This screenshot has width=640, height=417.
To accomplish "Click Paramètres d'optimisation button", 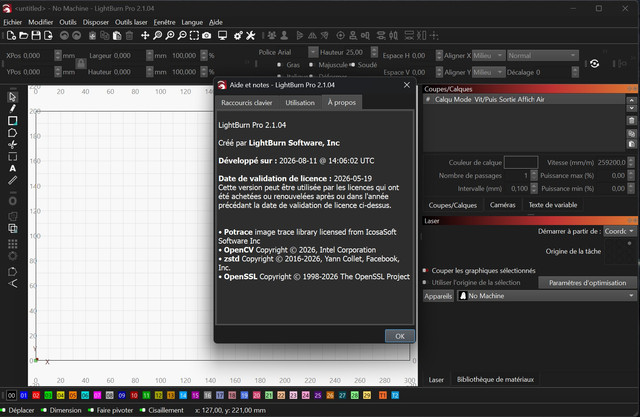I will point(587,283).
